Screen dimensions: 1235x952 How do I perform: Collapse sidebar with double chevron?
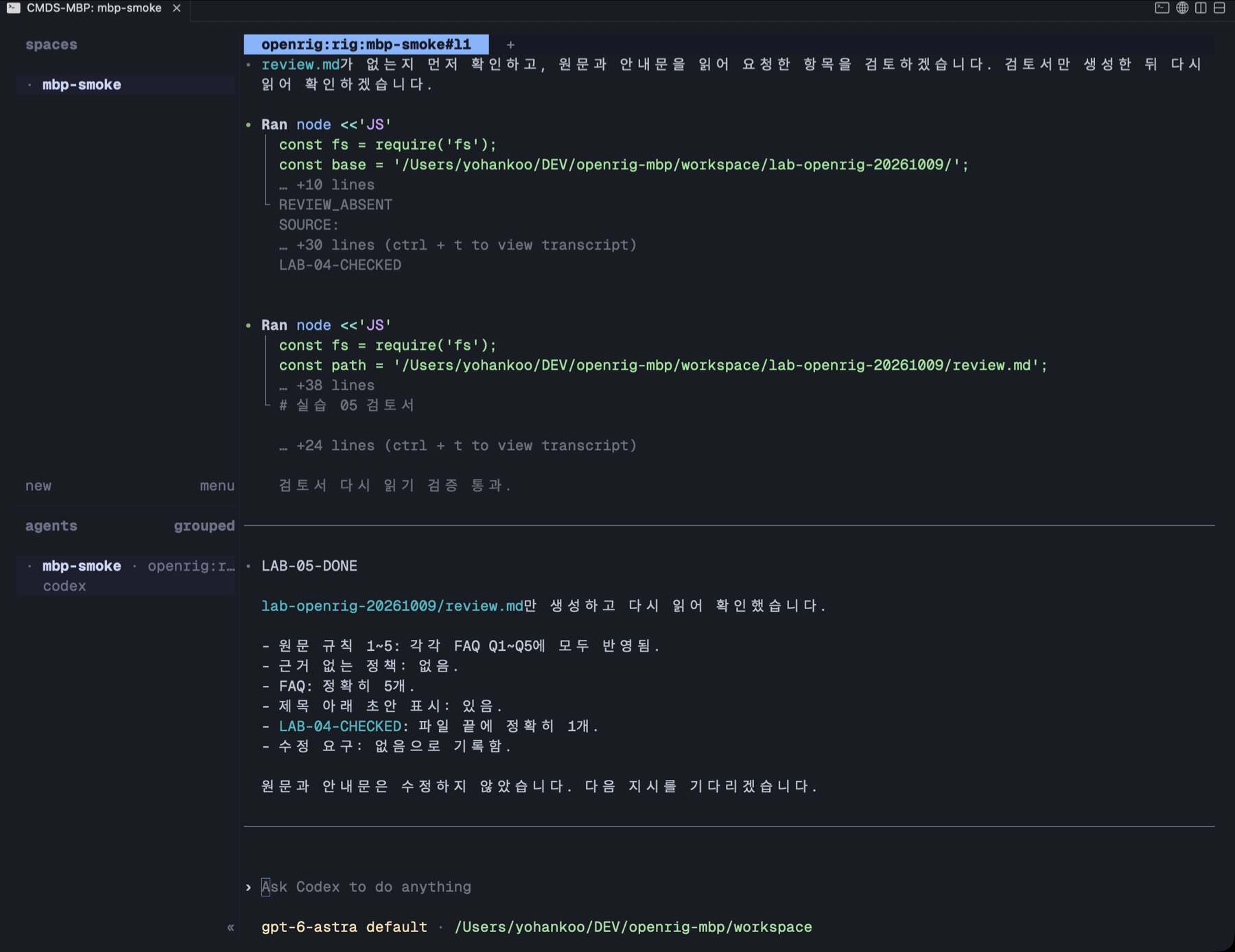[x=231, y=927]
